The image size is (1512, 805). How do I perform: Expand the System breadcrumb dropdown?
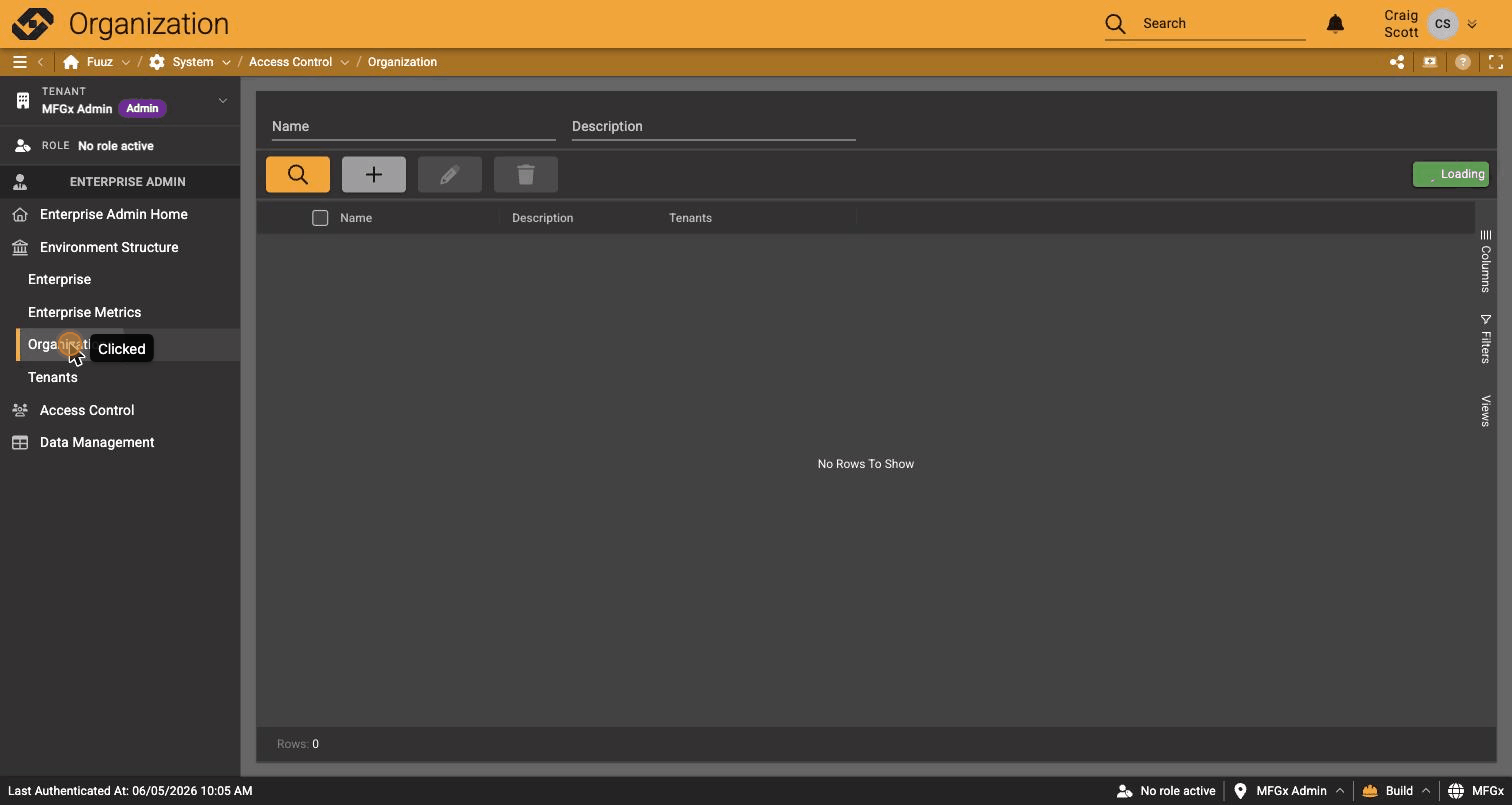coord(226,62)
